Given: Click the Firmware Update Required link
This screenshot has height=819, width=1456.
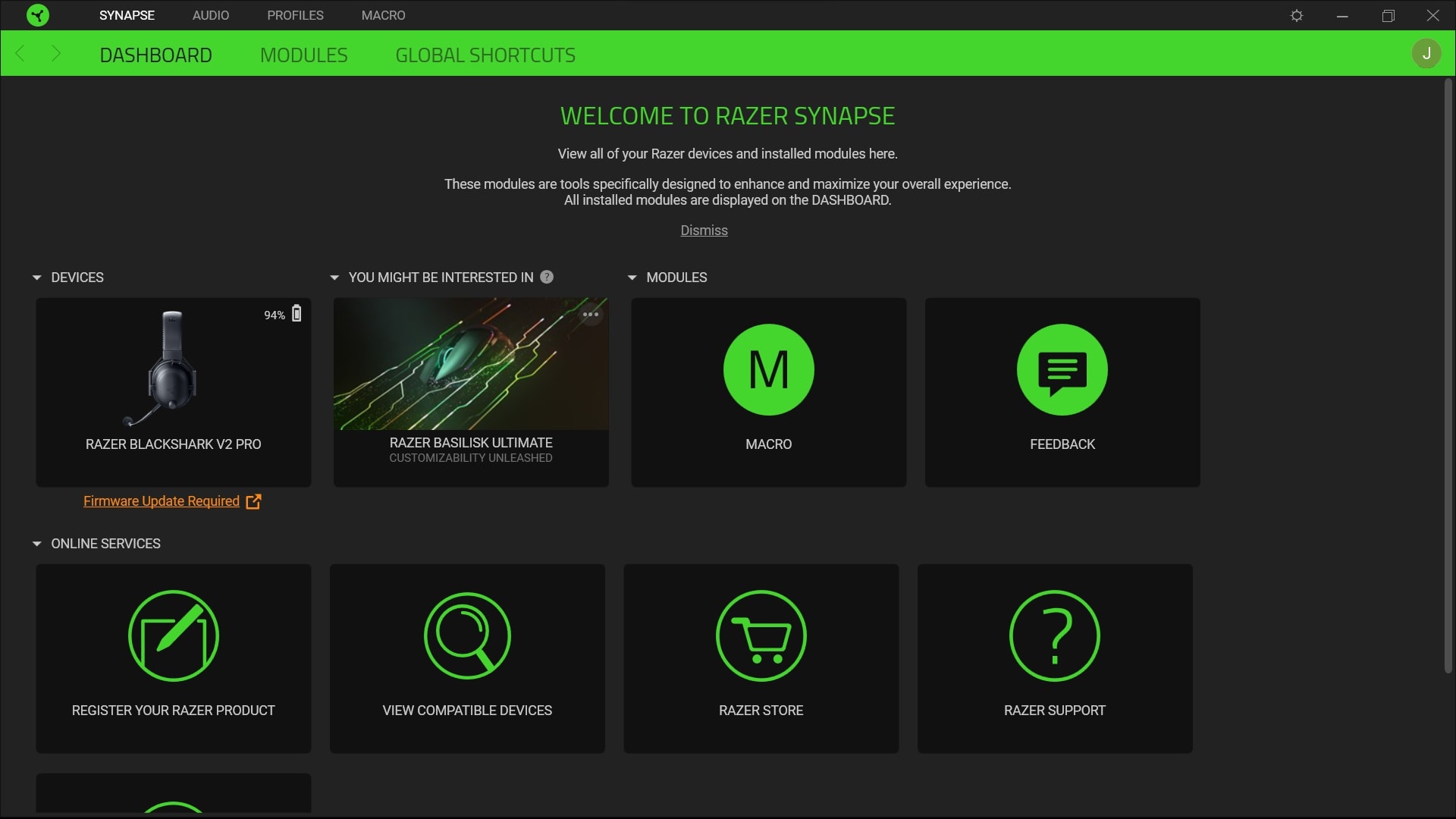Looking at the screenshot, I should click(x=162, y=501).
